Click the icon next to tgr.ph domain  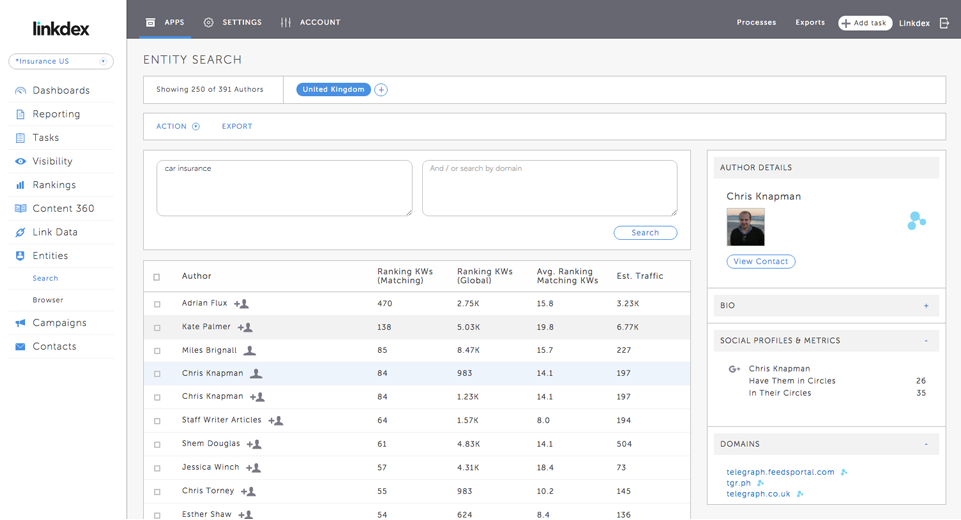tap(761, 483)
